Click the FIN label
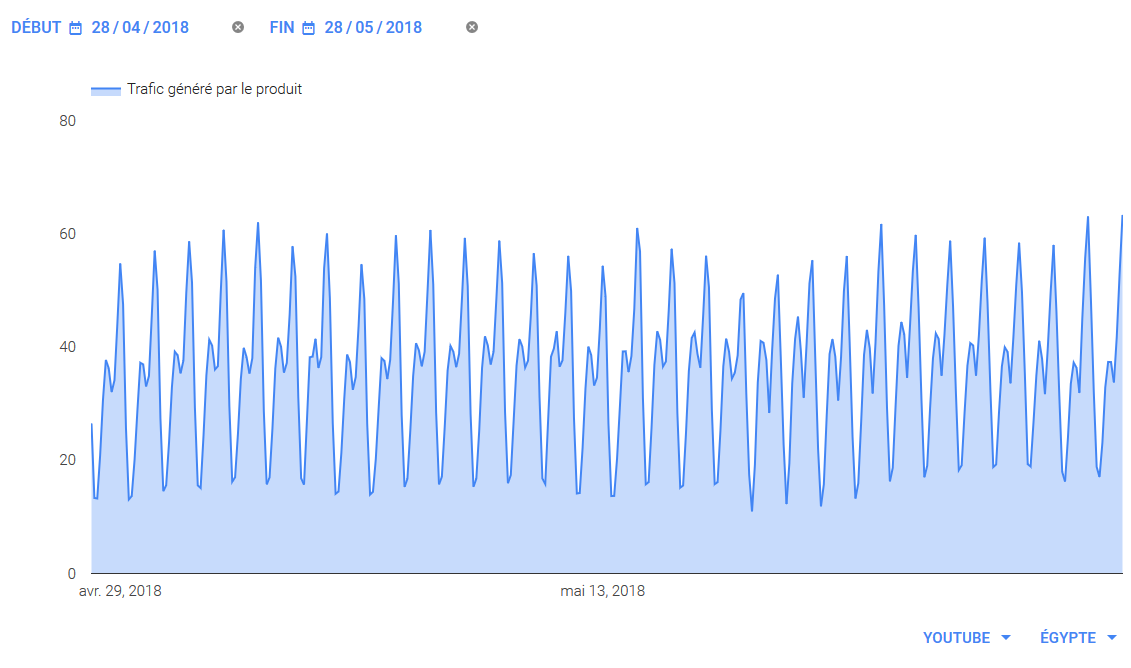1131x668 pixels. pos(282,27)
